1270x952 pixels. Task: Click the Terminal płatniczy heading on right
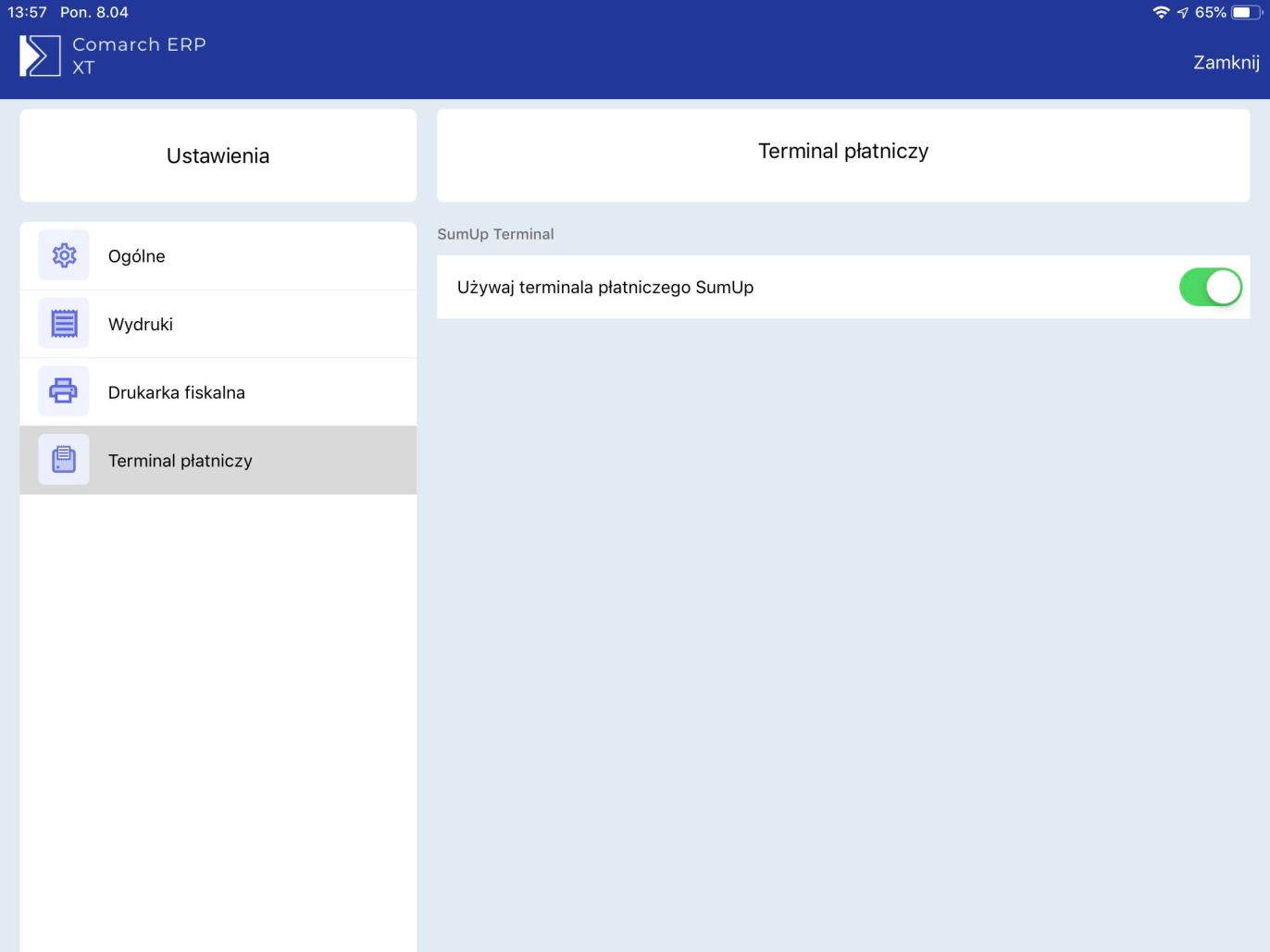point(842,151)
